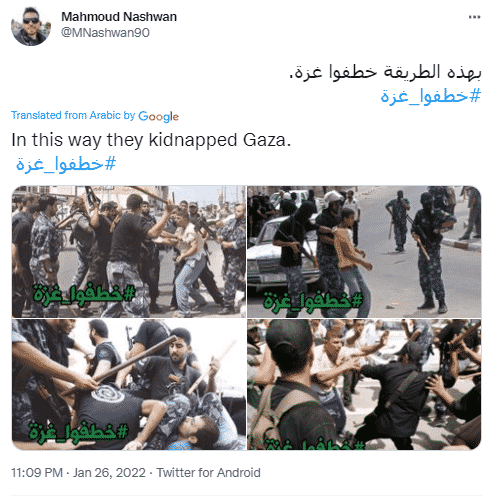Click the Twitter for Android source label
This screenshot has width=491, height=497.
click(209, 473)
